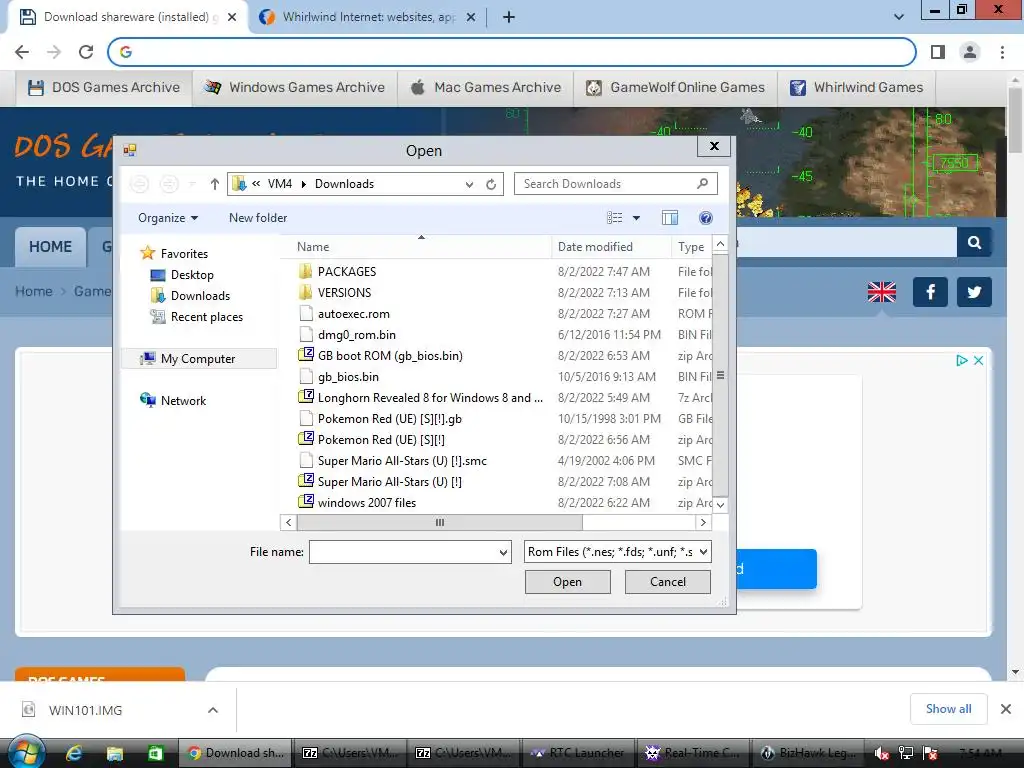Select My Computer in navigation pane

tap(199, 359)
